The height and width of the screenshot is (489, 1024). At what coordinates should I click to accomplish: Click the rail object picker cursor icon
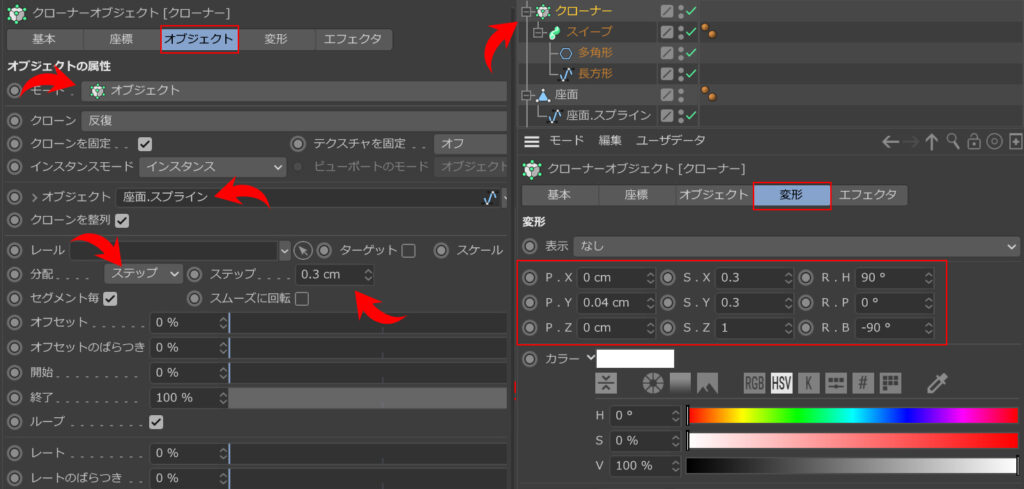pyautogui.click(x=303, y=249)
